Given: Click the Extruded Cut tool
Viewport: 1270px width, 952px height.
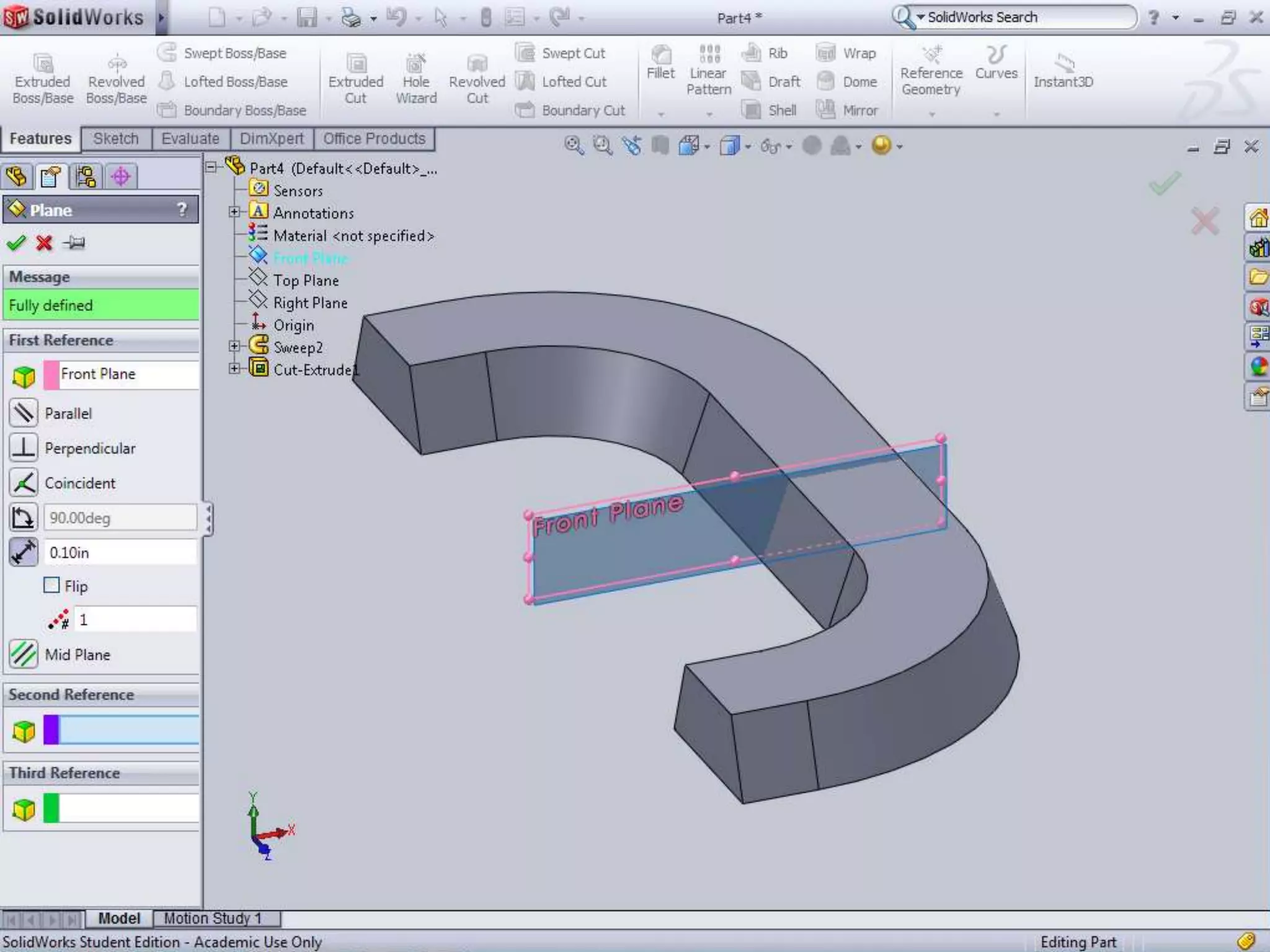Looking at the screenshot, I should (x=355, y=79).
